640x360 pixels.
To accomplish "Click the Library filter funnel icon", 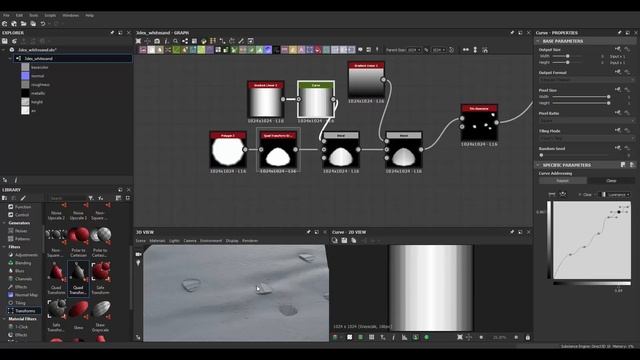I will (91, 198).
